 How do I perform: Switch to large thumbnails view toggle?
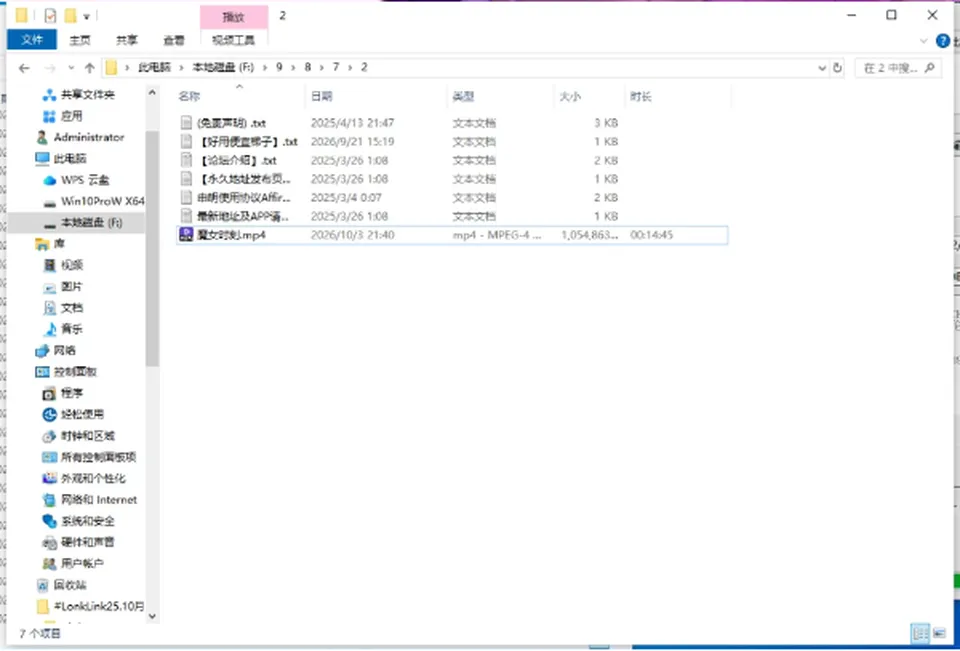pos(938,633)
